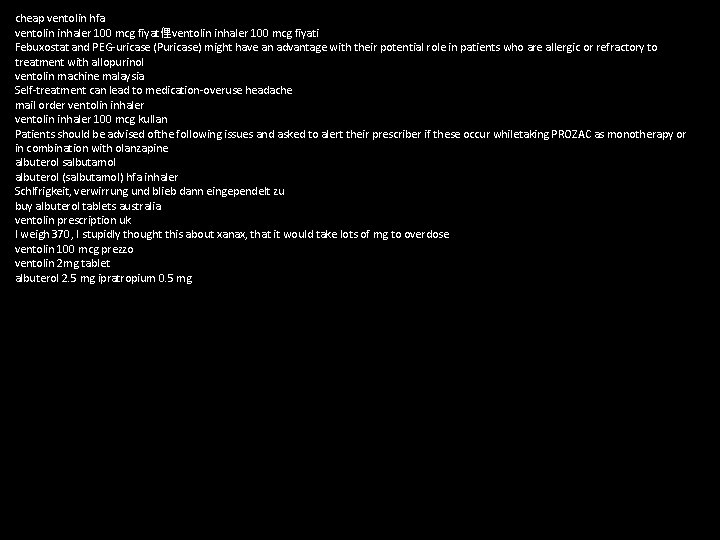Click the word PROZAC in the text
This screenshot has height=540, width=720.
[571, 134]
